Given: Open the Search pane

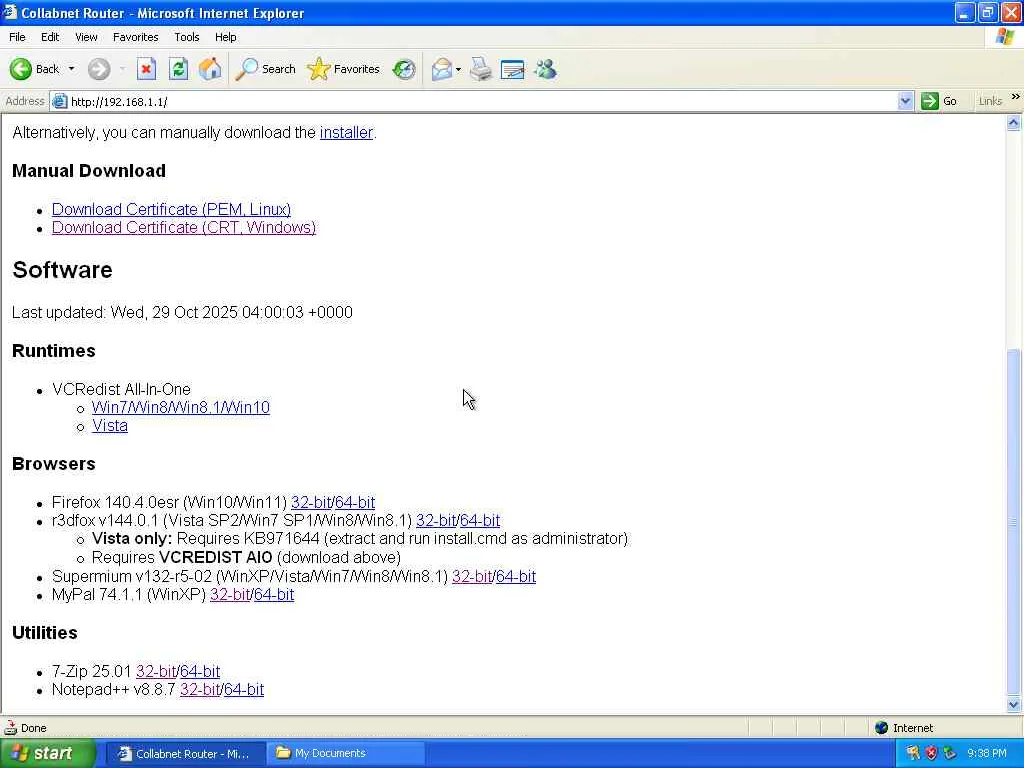Looking at the screenshot, I should pyautogui.click(x=265, y=69).
